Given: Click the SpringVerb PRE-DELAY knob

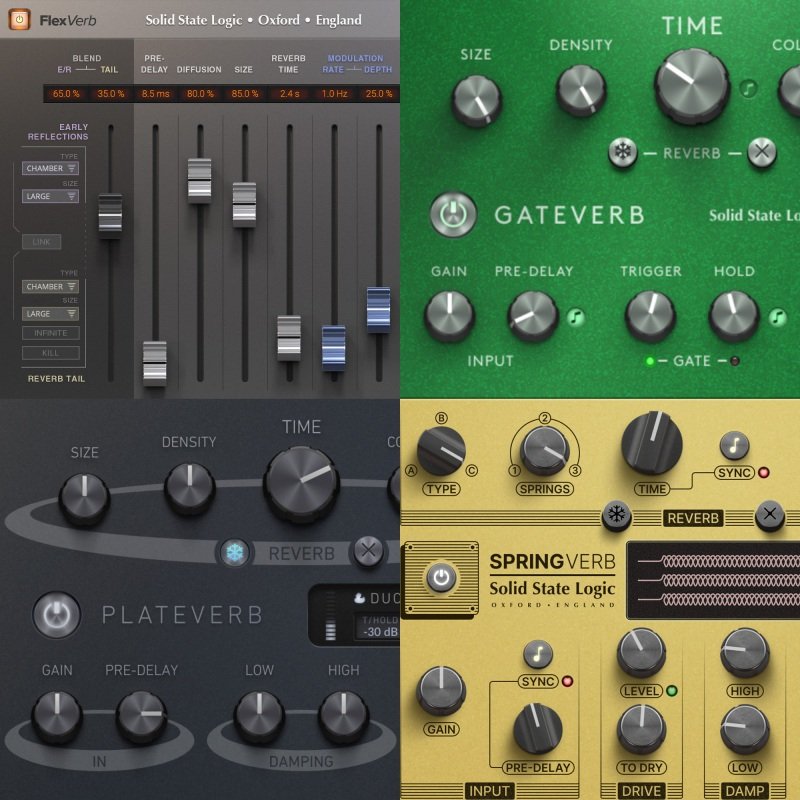Looking at the screenshot, I should click(537, 728).
